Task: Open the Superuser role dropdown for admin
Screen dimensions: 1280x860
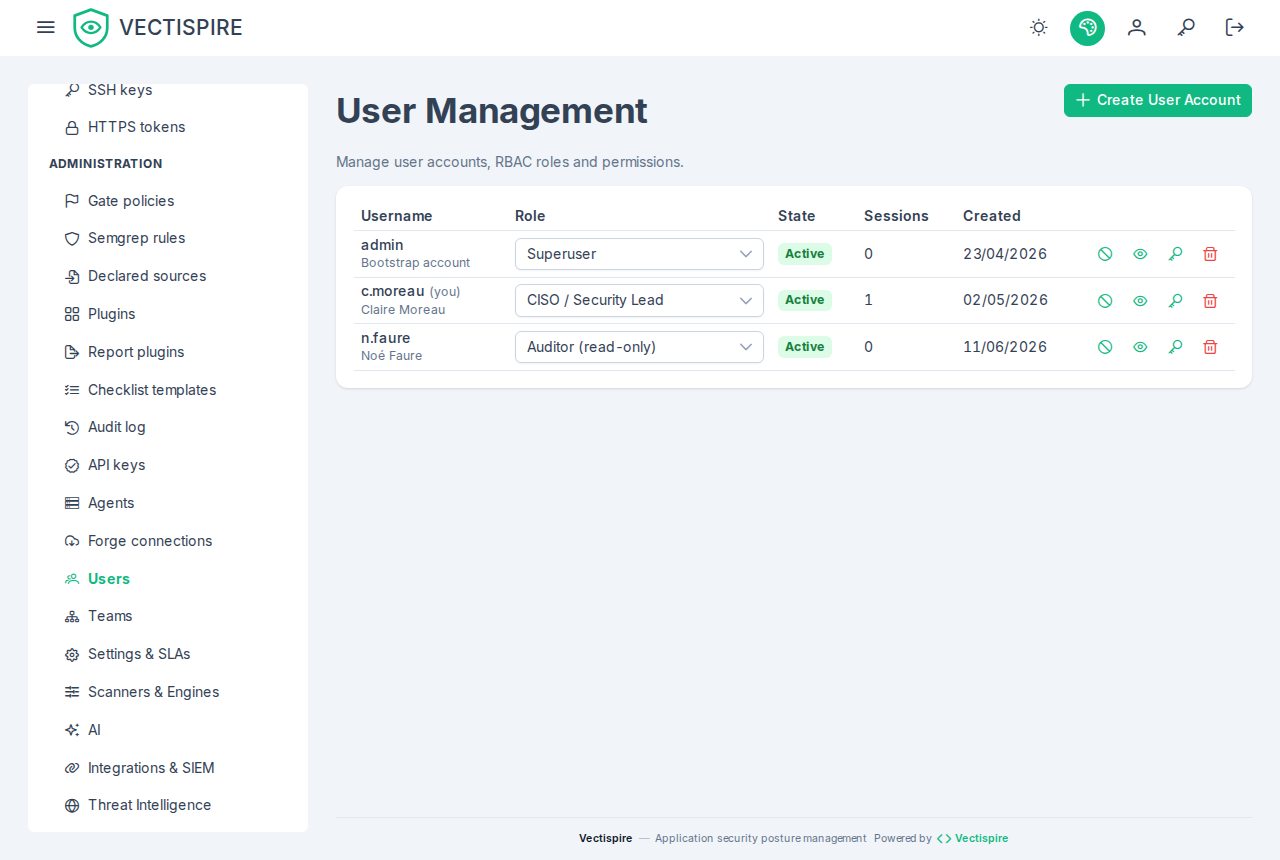Action: pos(639,254)
